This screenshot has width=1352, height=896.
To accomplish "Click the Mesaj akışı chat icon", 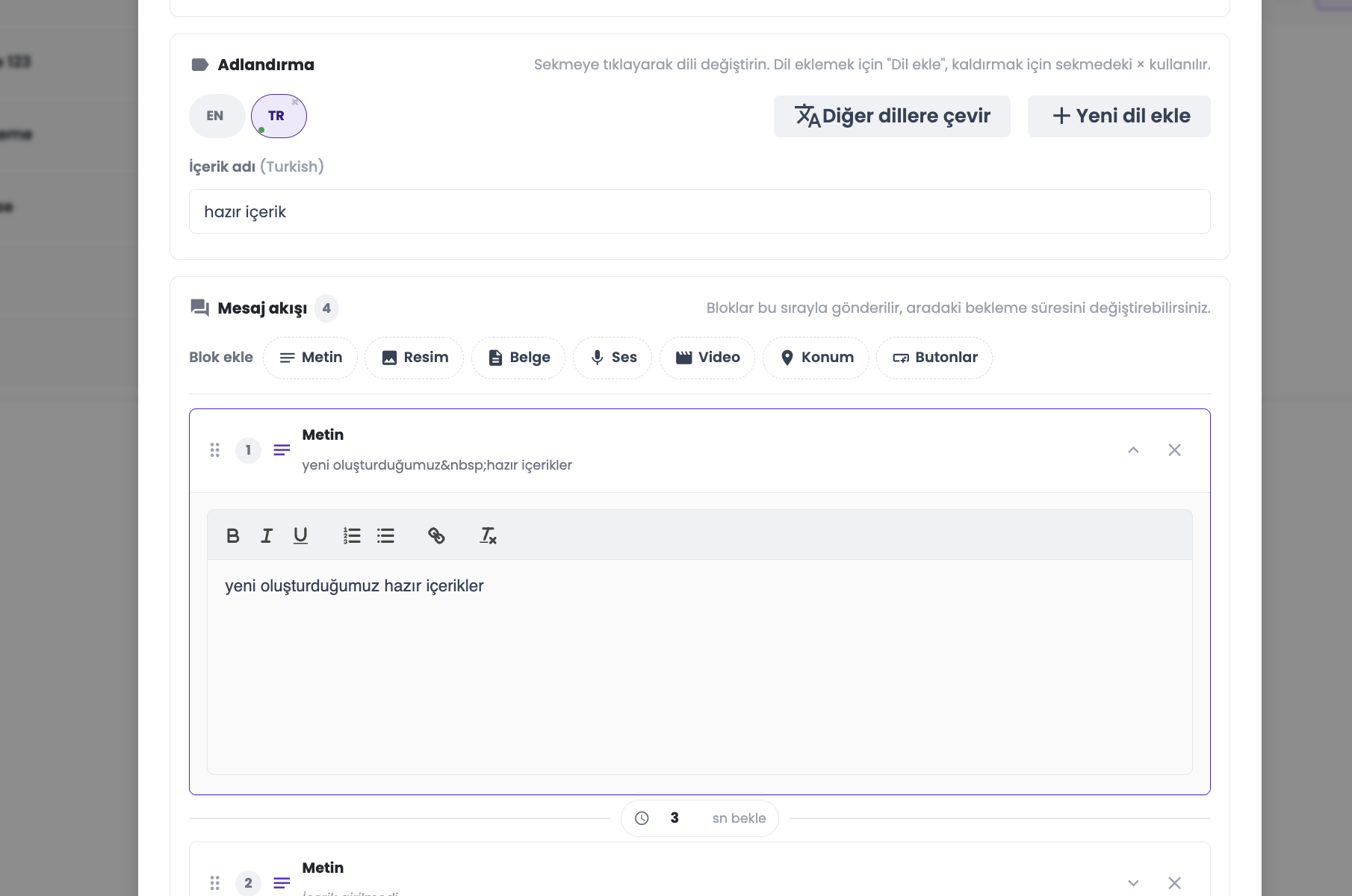I will click(200, 308).
